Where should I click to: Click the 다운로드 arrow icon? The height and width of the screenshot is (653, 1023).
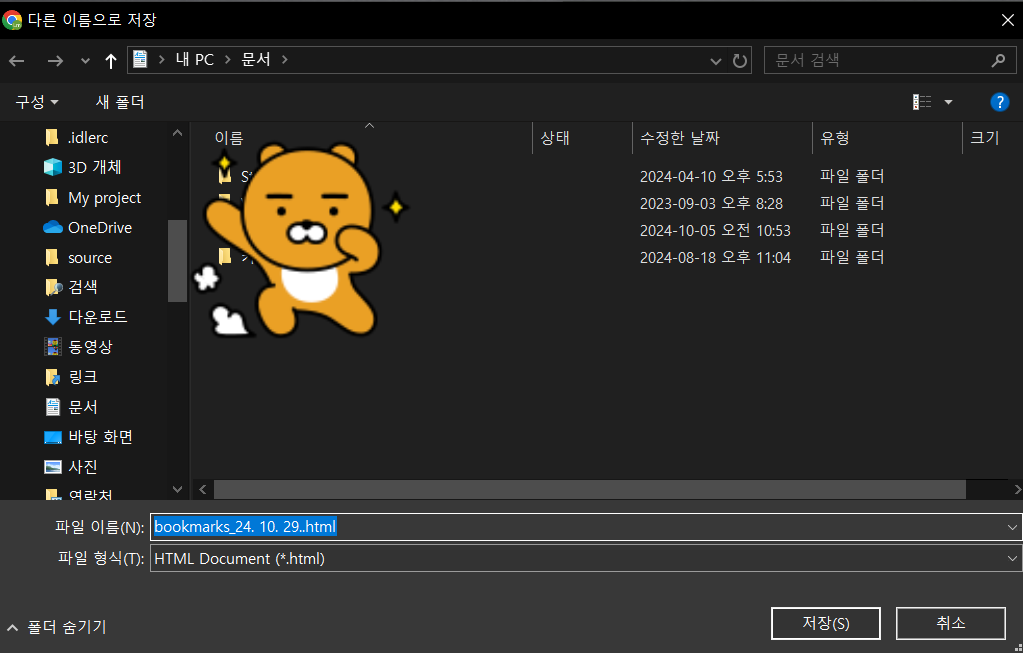(x=53, y=317)
